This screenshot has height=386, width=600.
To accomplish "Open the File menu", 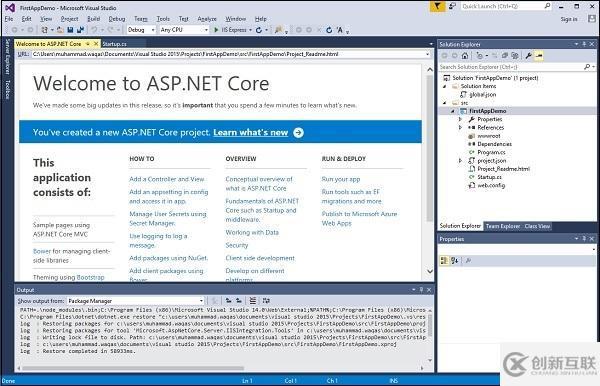I will (x=9, y=19).
